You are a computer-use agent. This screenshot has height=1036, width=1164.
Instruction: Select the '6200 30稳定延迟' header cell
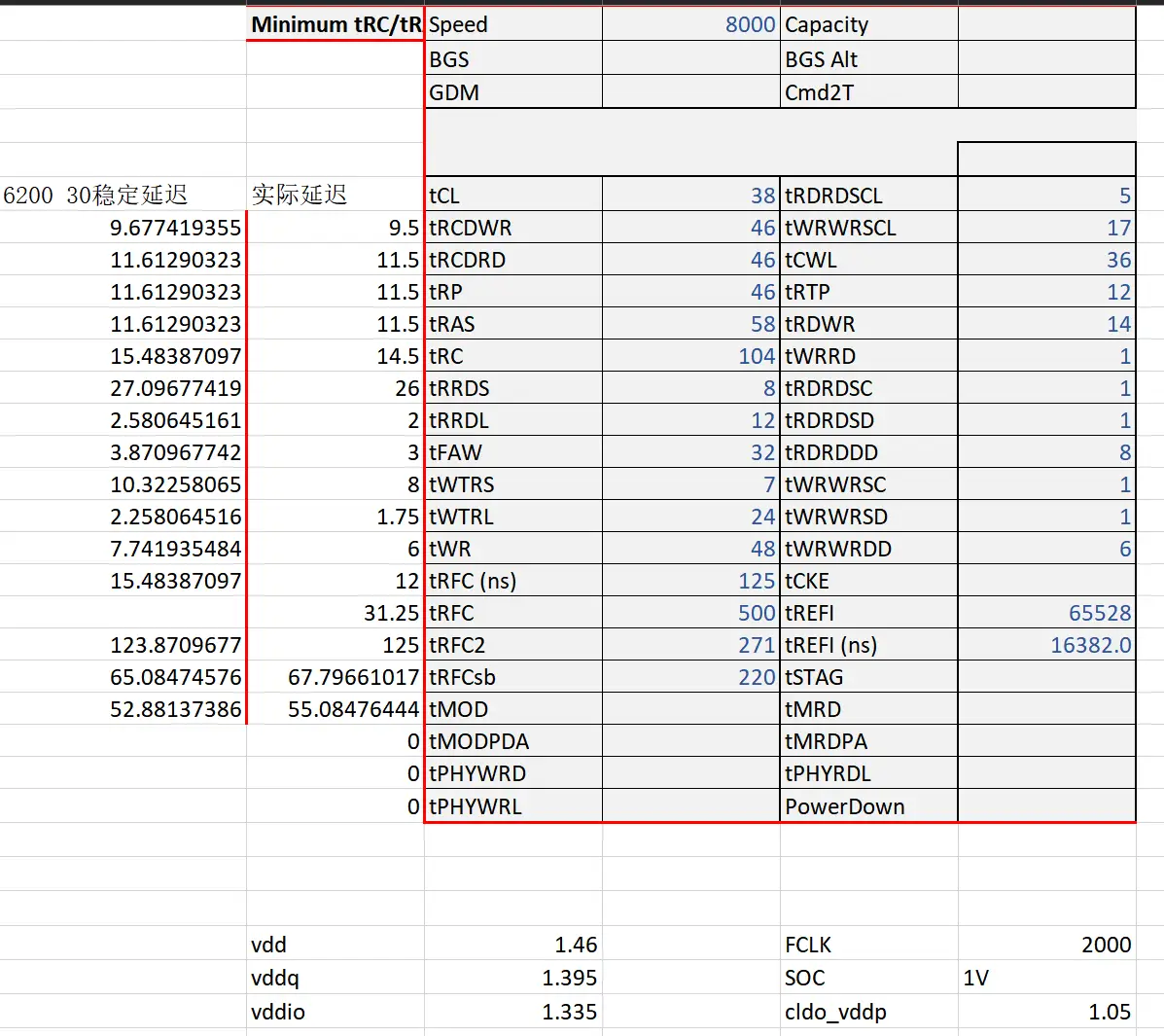[x=123, y=195]
